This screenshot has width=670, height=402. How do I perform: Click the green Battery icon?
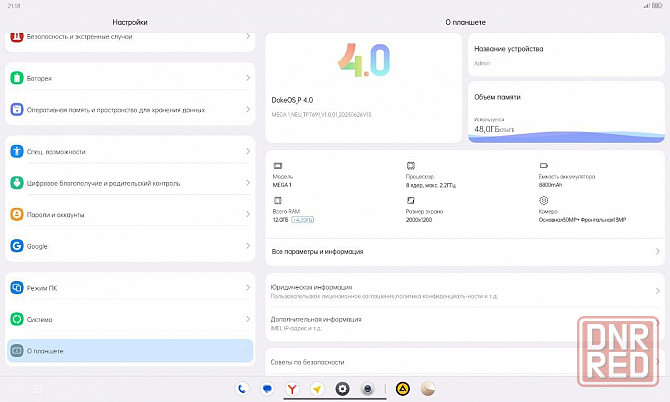coord(17,78)
